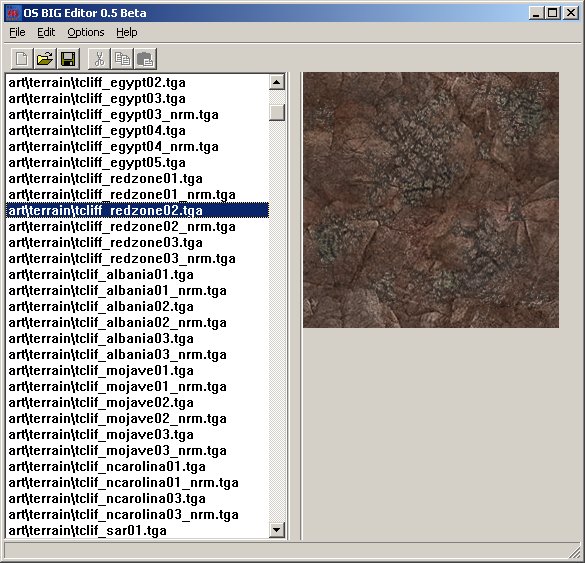Viewport: 585px width, 563px height.
Task: Select art\terrain\tcliff_egypt05.tga
Action: click(137, 163)
